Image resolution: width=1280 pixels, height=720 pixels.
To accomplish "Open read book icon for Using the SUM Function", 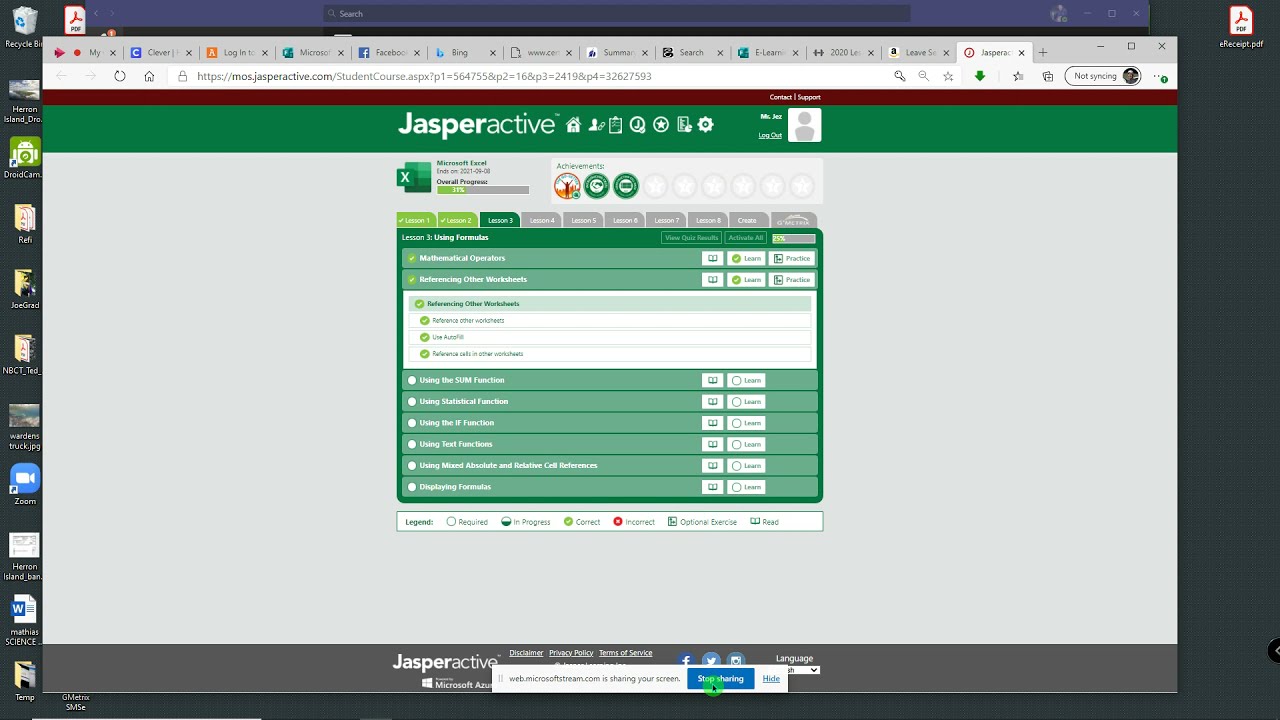I will pyautogui.click(x=712, y=380).
